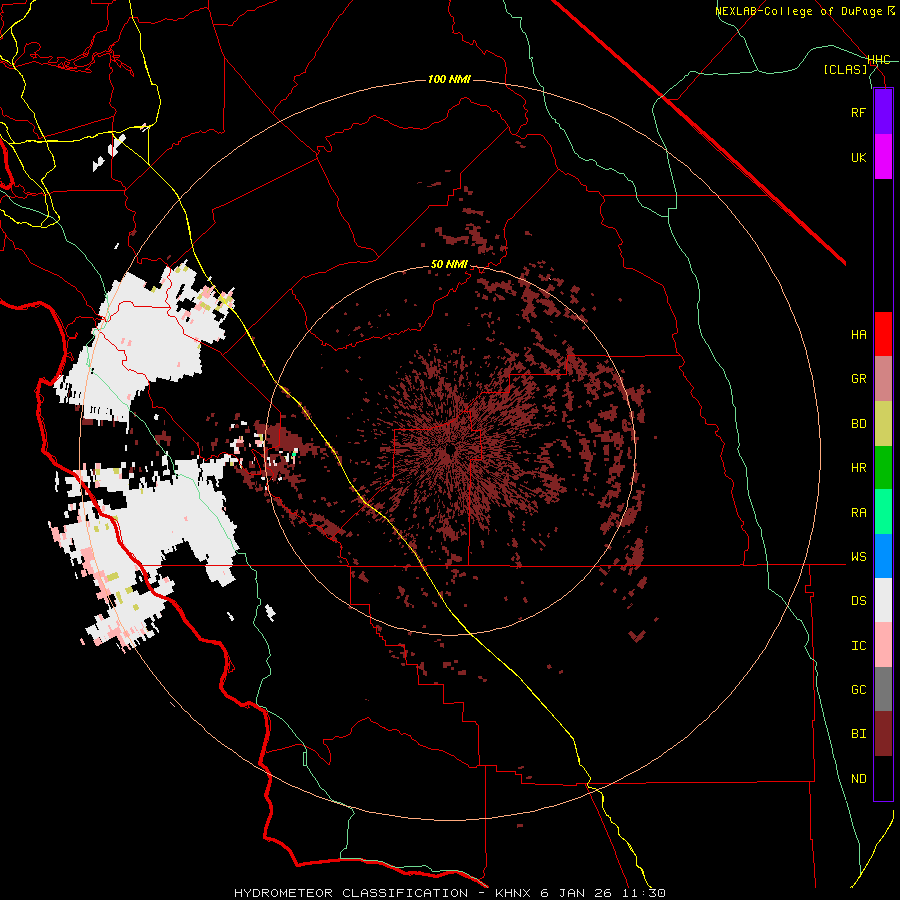Viewport: 900px width, 900px height.
Task: Click the WS blue legend swatch
Action: coord(883,556)
